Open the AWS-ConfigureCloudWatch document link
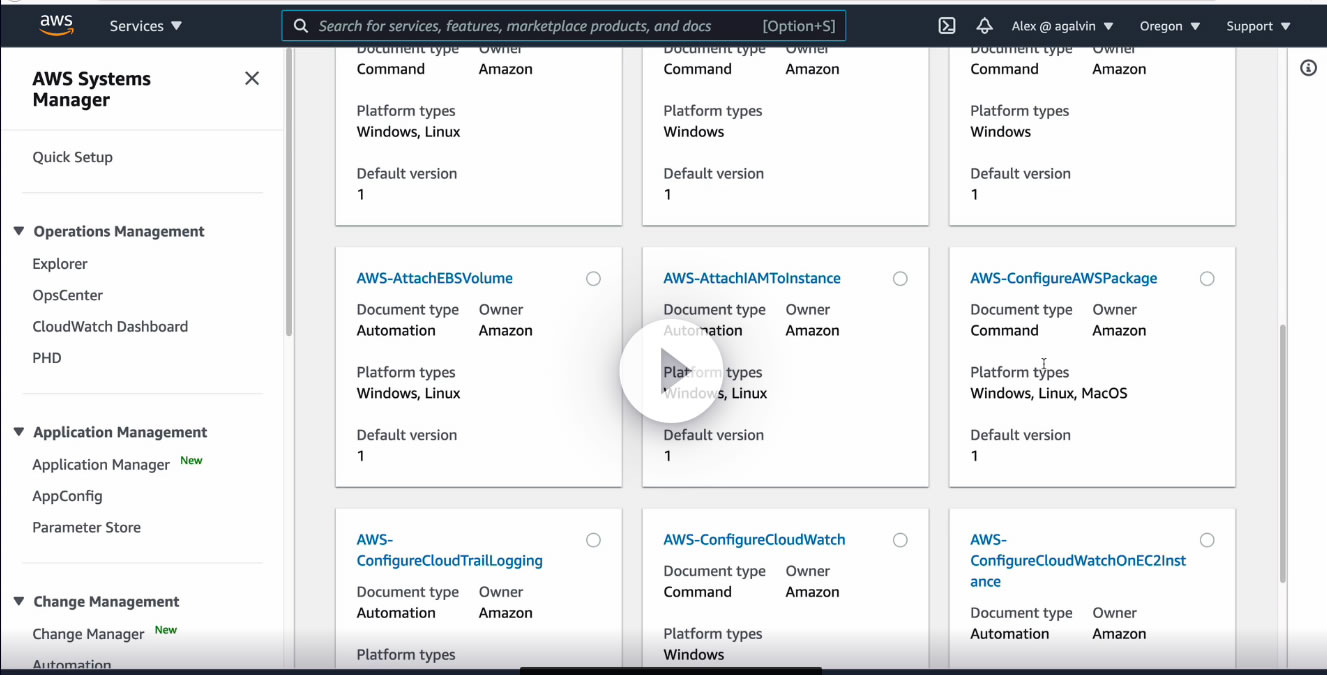This screenshot has width=1327, height=675. pyautogui.click(x=755, y=539)
